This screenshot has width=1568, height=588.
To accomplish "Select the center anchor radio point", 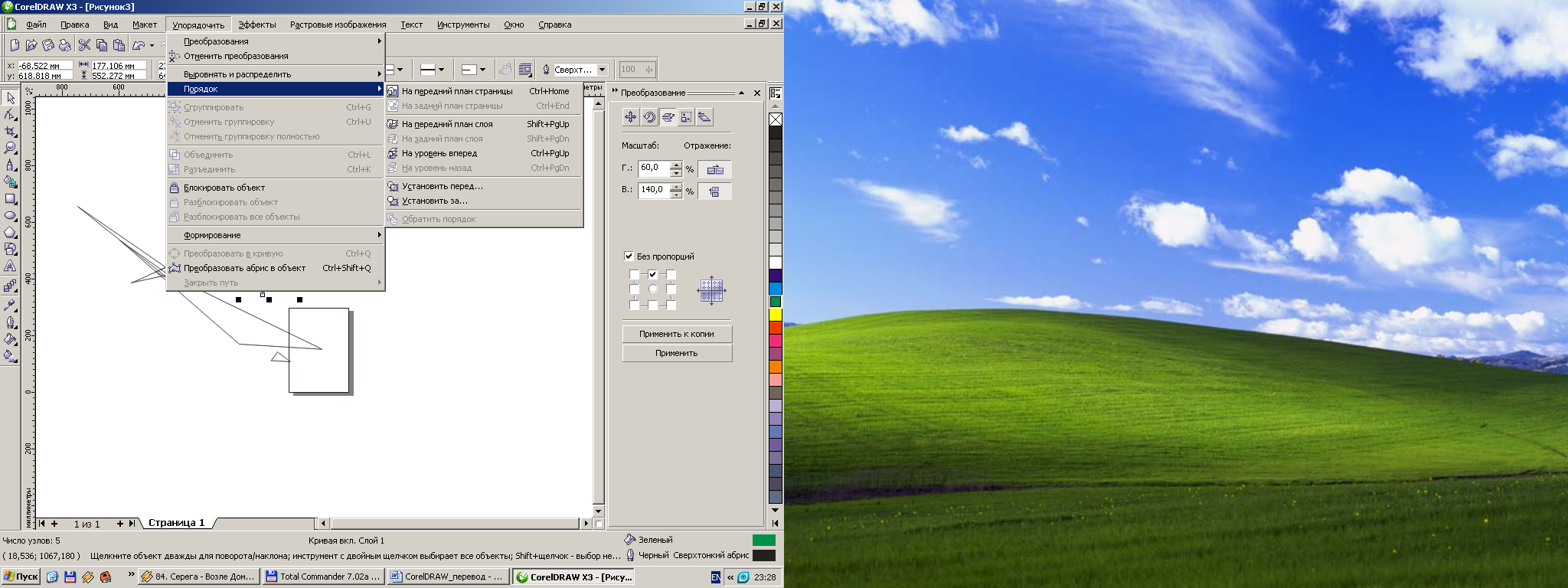I will [x=652, y=289].
